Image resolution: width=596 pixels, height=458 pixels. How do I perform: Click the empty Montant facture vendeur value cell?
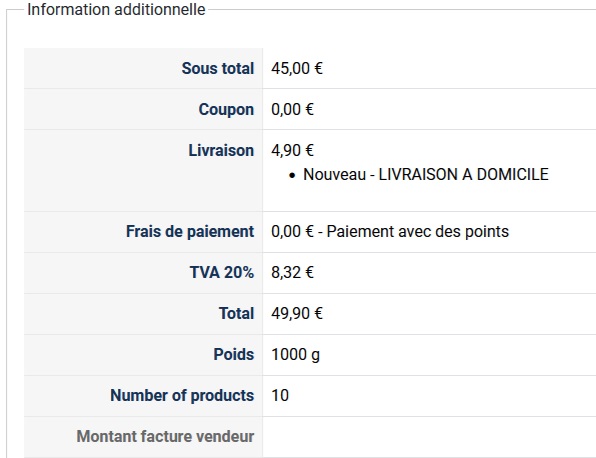click(x=429, y=437)
